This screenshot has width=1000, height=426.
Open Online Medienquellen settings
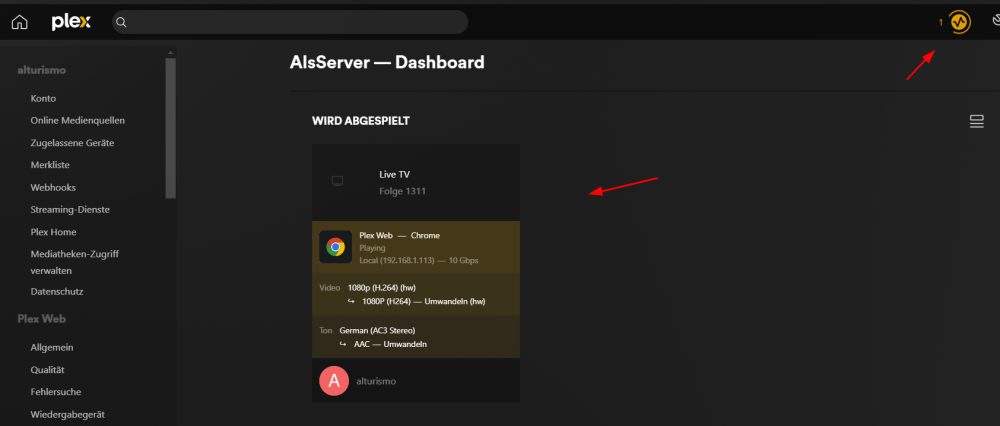tap(78, 120)
